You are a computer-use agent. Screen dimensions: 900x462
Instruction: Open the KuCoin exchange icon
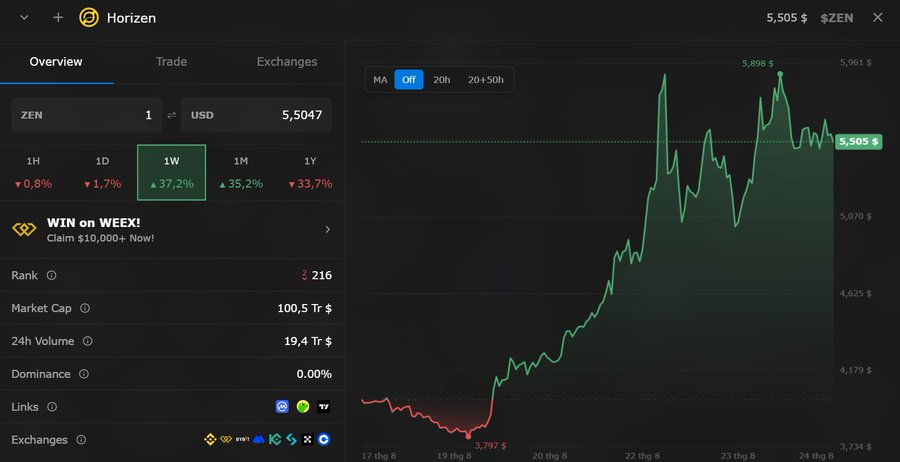pos(275,440)
